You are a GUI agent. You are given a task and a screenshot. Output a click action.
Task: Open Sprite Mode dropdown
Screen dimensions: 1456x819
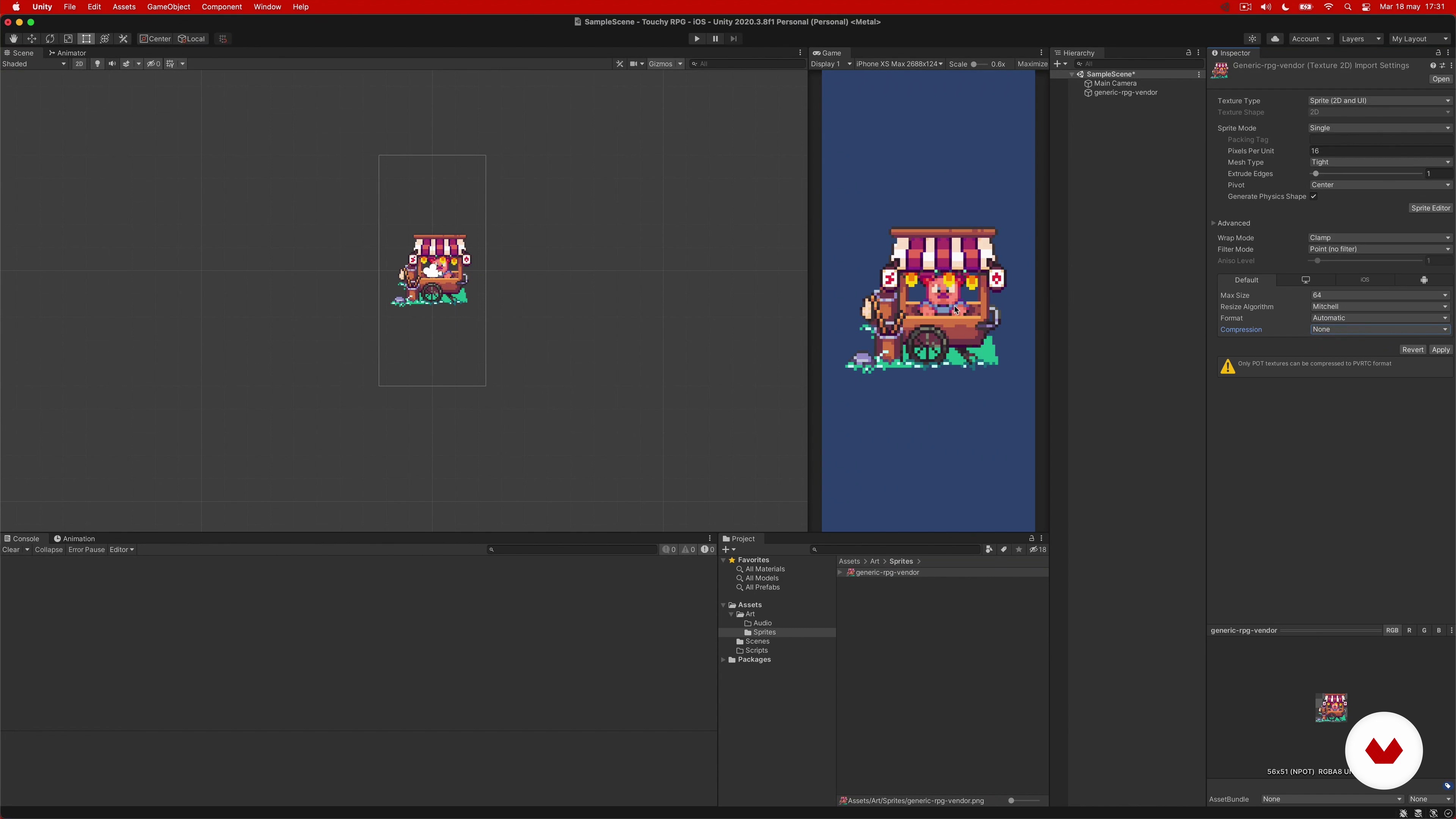click(x=1380, y=128)
